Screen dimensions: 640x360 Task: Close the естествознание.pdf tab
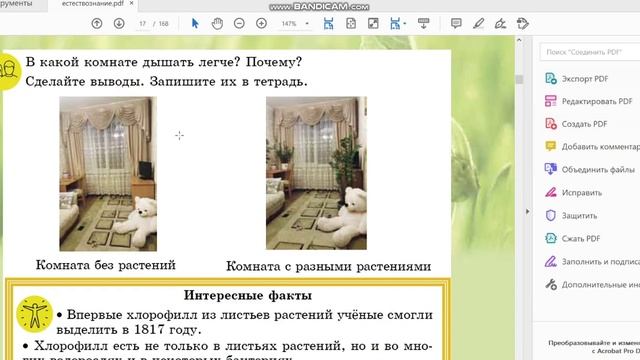[131, 3]
